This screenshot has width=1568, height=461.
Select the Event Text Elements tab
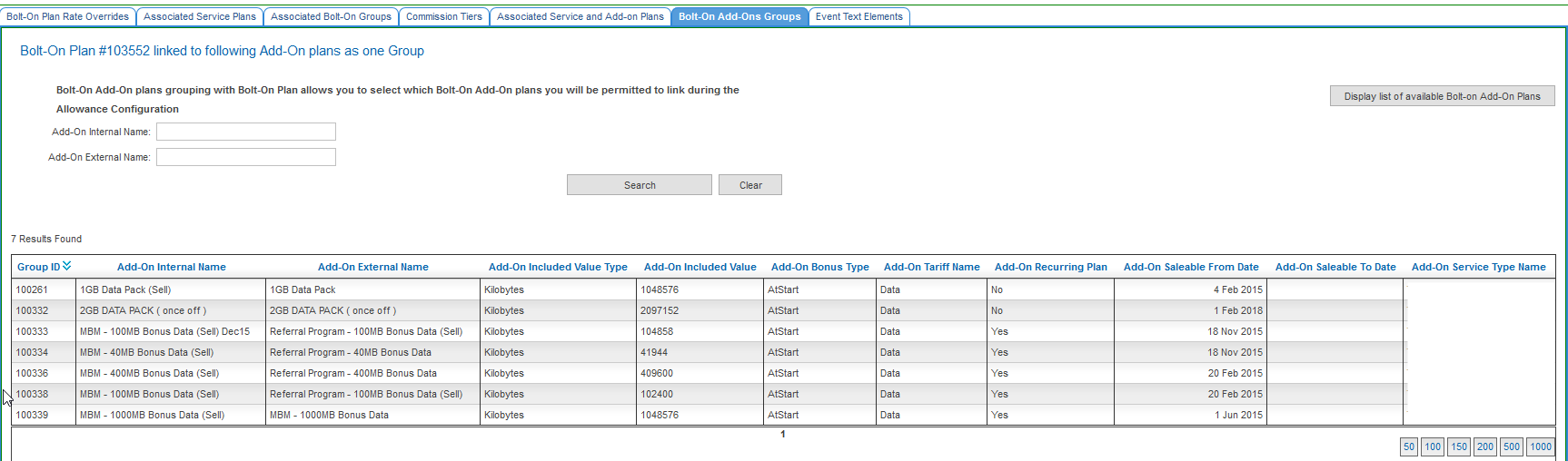[858, 16]
